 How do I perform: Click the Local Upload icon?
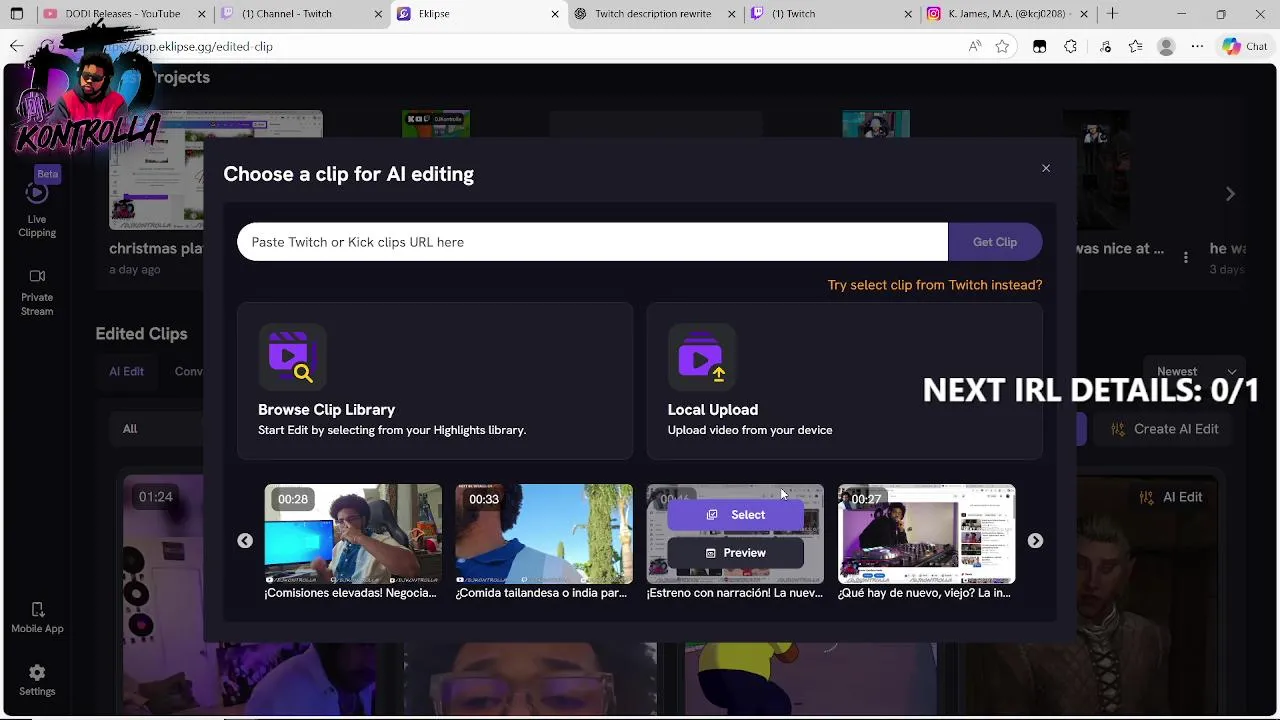pyautogui.click(x=701, y=357)
